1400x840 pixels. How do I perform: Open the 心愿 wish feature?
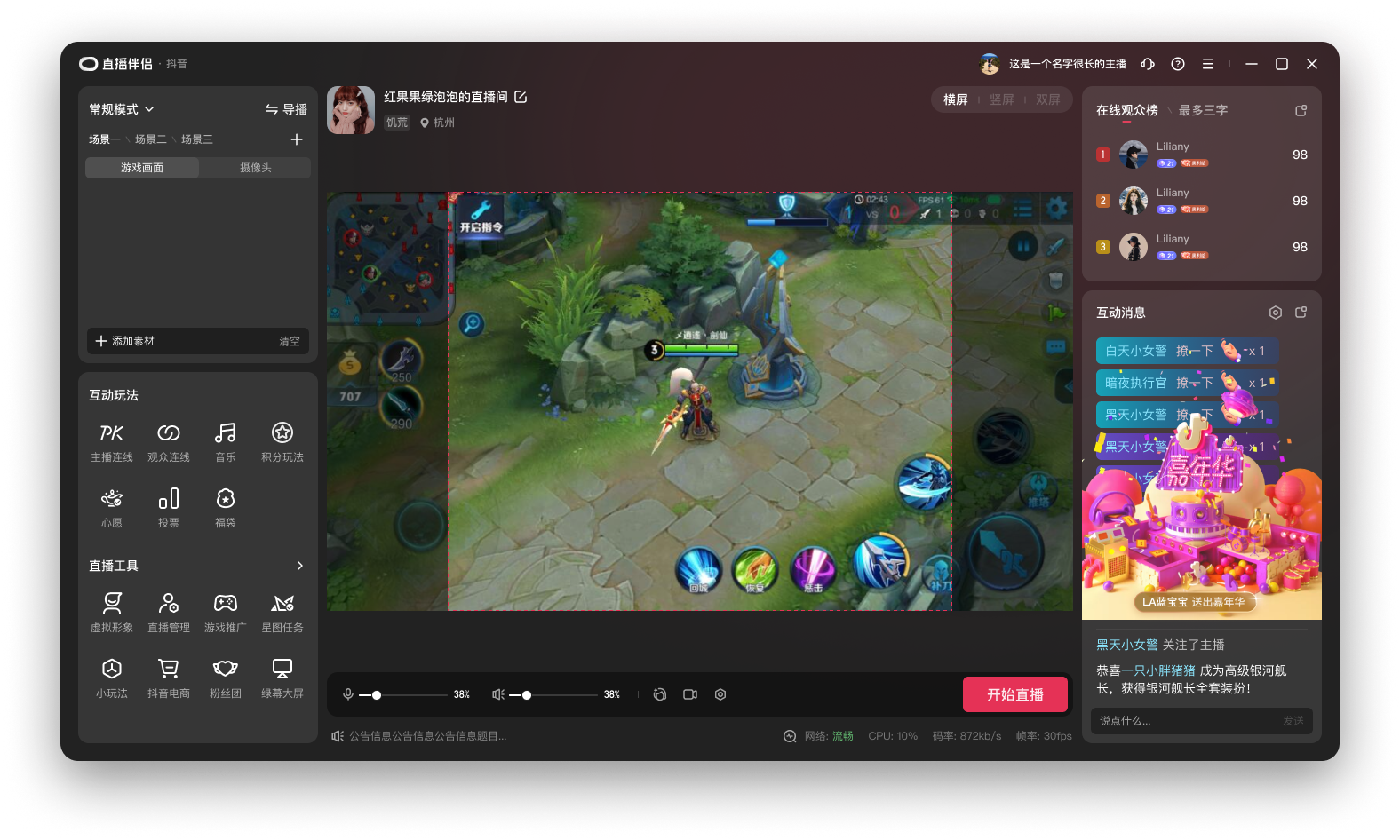click(x=112, y=508)
